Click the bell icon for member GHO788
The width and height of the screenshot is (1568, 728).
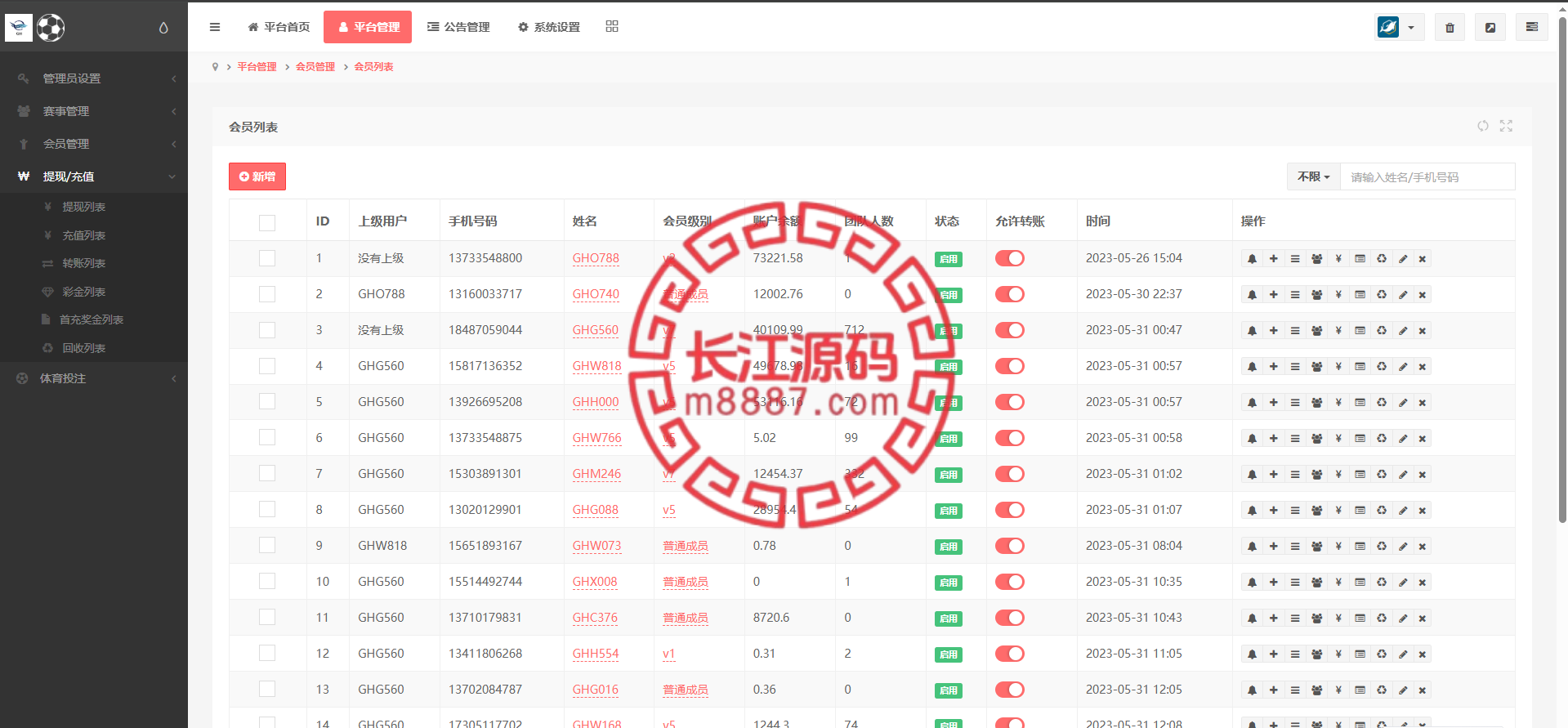click(x=1252, y=259)
